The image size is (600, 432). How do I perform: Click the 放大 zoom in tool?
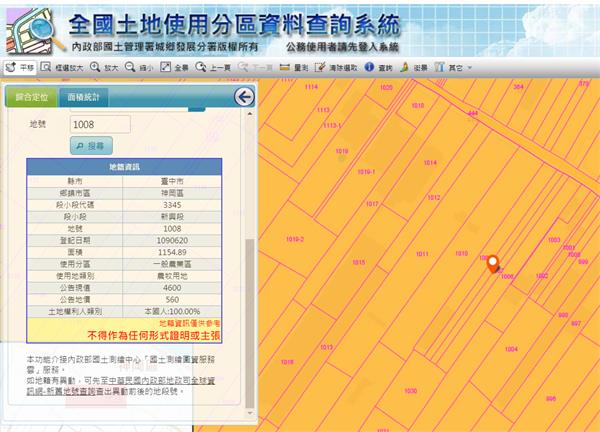pyautogui.click(x=106, y=68)
